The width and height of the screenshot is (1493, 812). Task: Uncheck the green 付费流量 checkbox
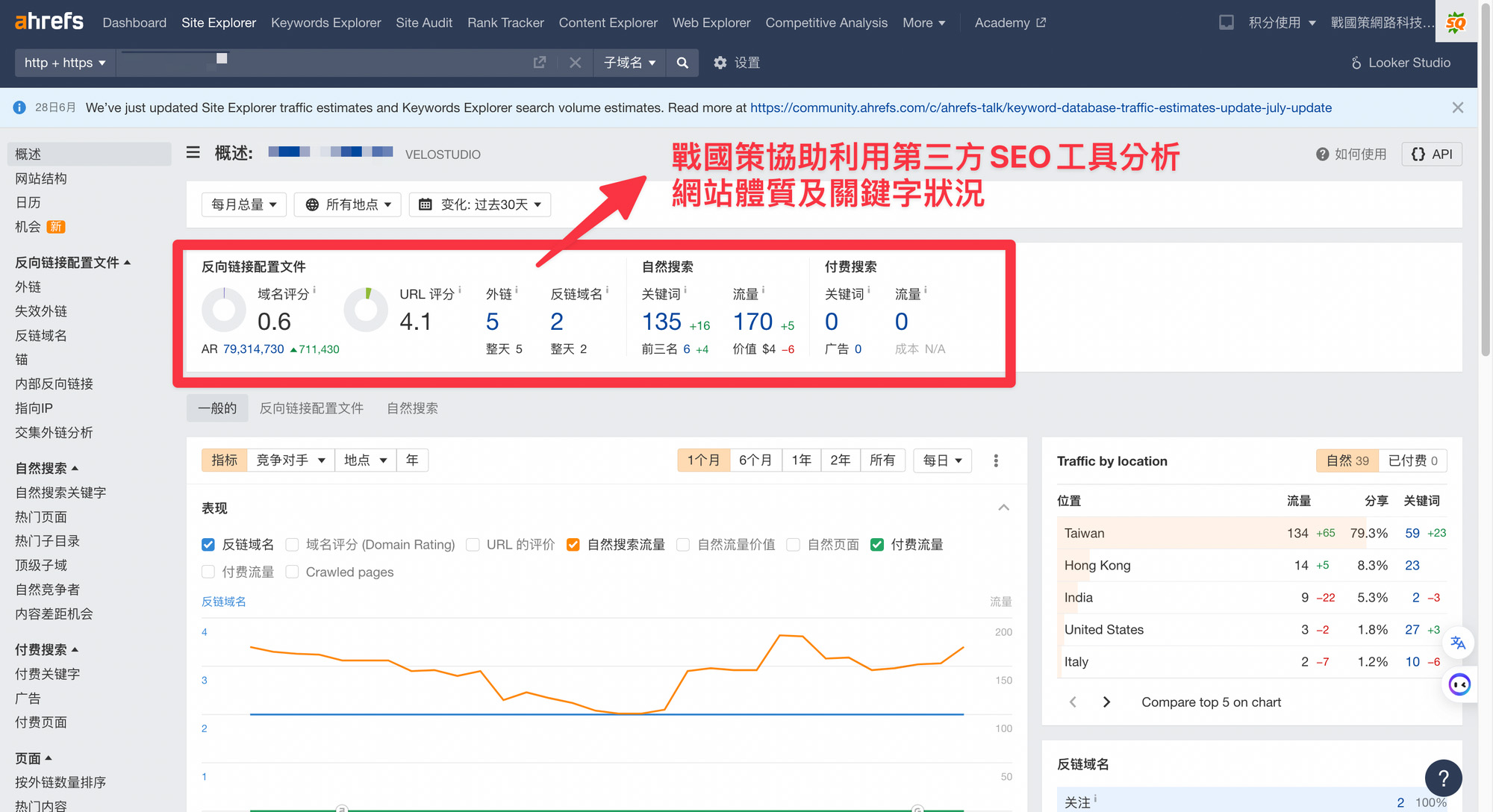coord(877,545)
